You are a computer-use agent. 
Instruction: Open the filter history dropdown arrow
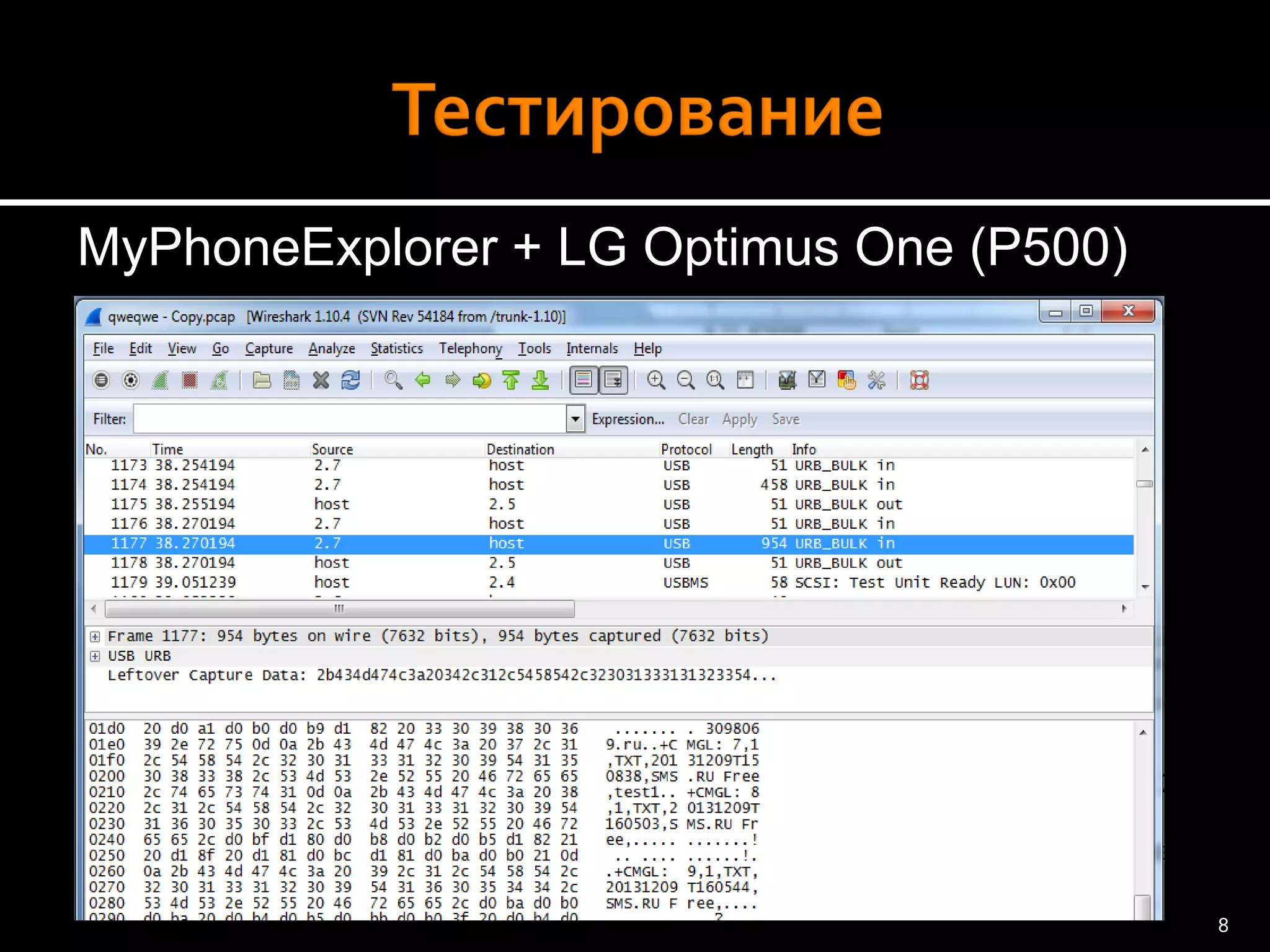click(x=575, y=419)
